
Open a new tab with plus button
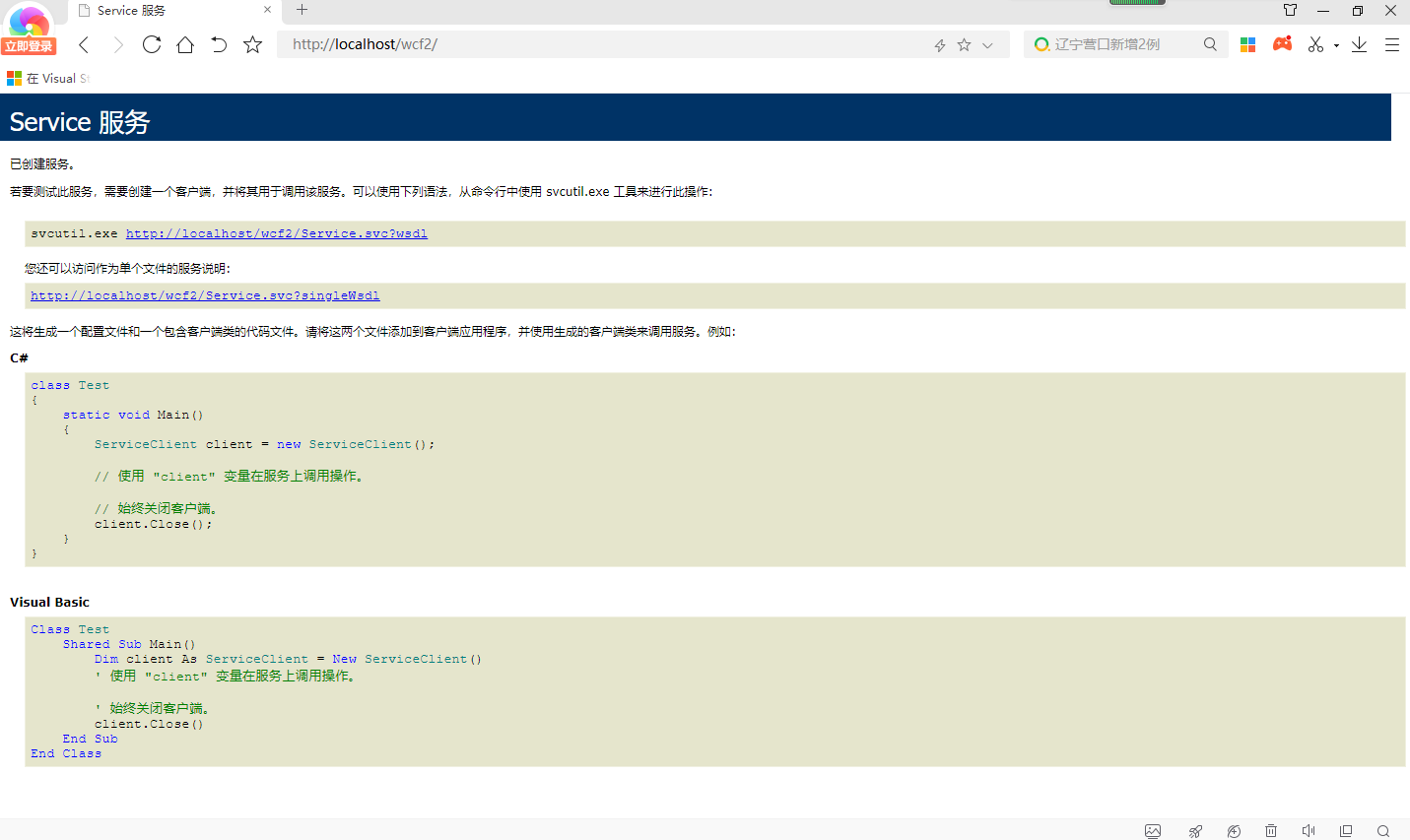point(302,10)
